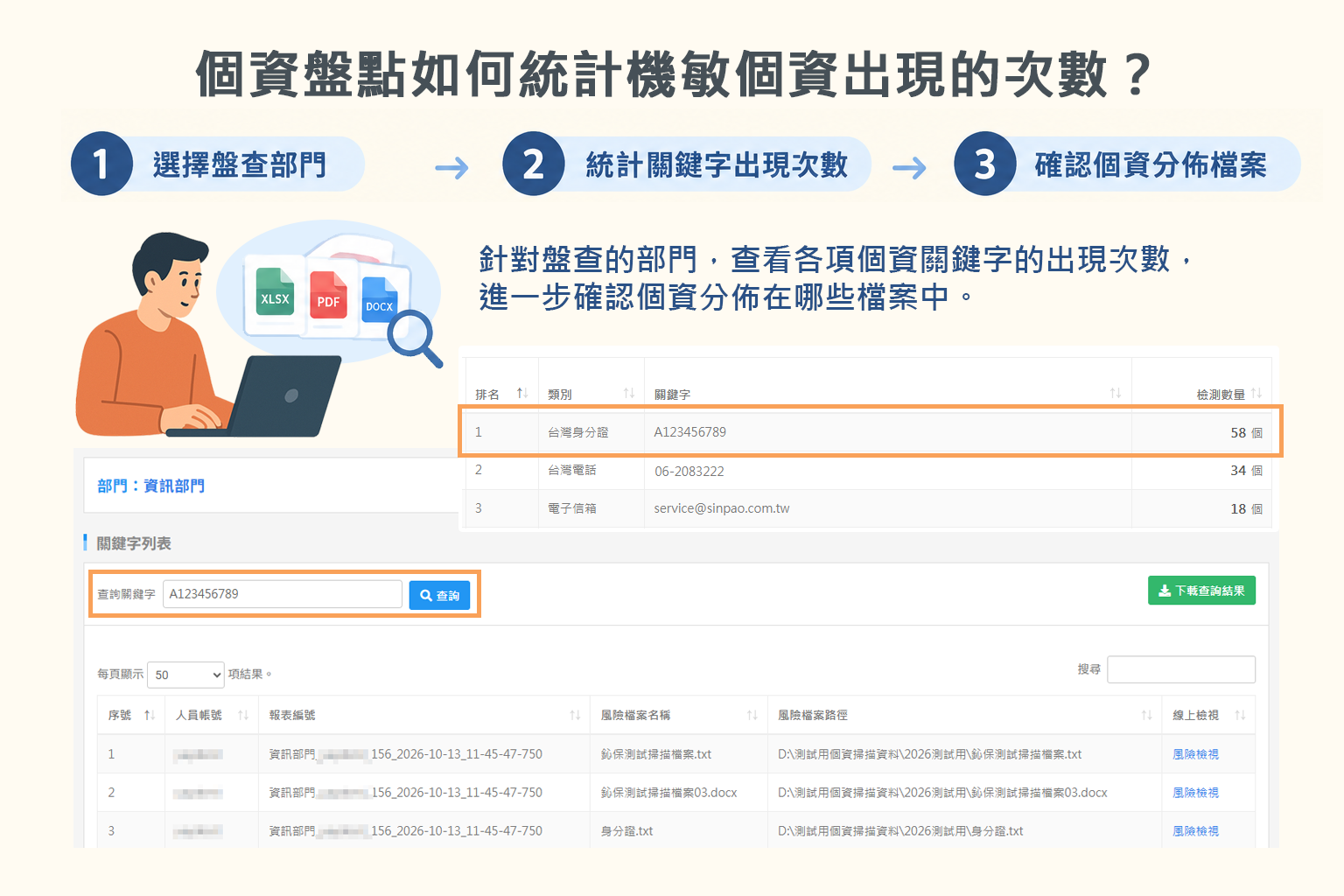
Task: Click the service@sinpao.com.tw keyword cell
Action: pyautogui.click(x=722, y=508)
